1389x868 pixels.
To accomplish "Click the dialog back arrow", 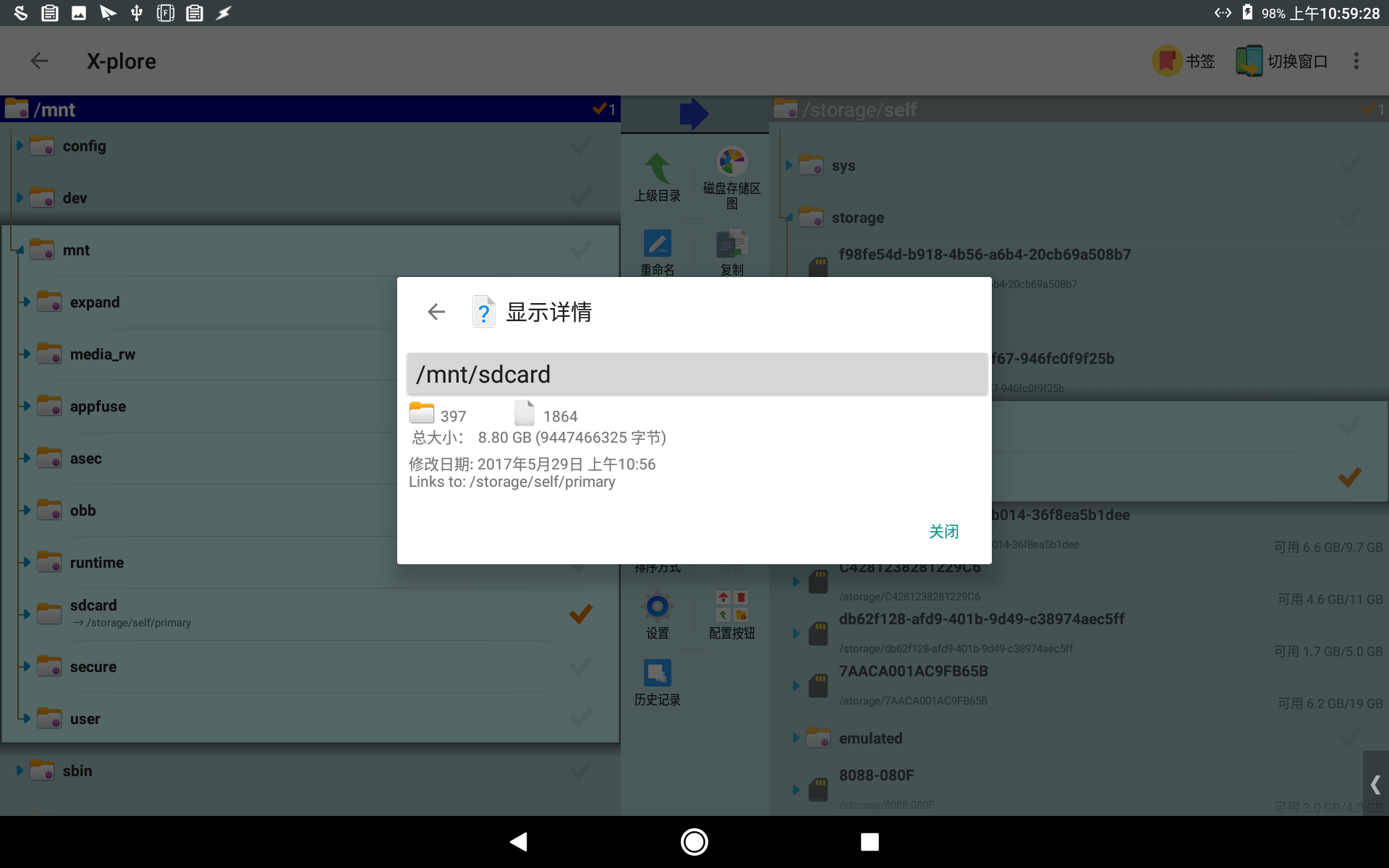I will 436,312.
